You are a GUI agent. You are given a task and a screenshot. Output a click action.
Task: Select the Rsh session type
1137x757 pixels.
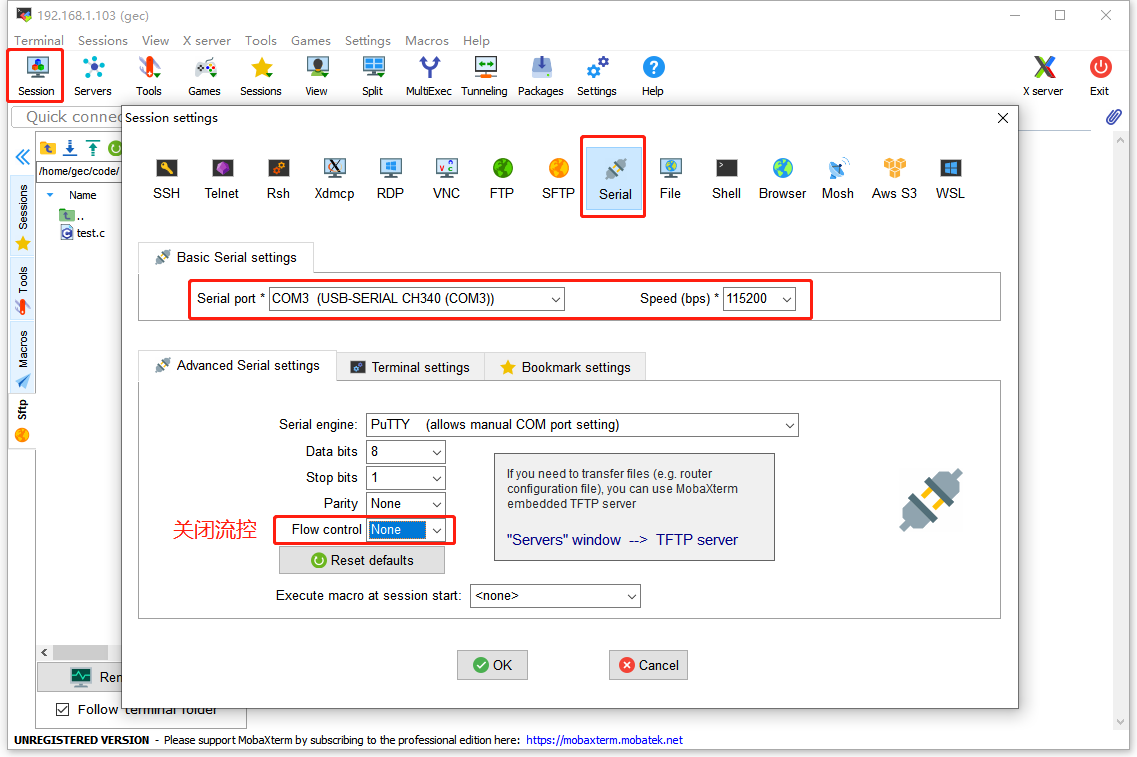pyautogui.click(x=278, y=178)
